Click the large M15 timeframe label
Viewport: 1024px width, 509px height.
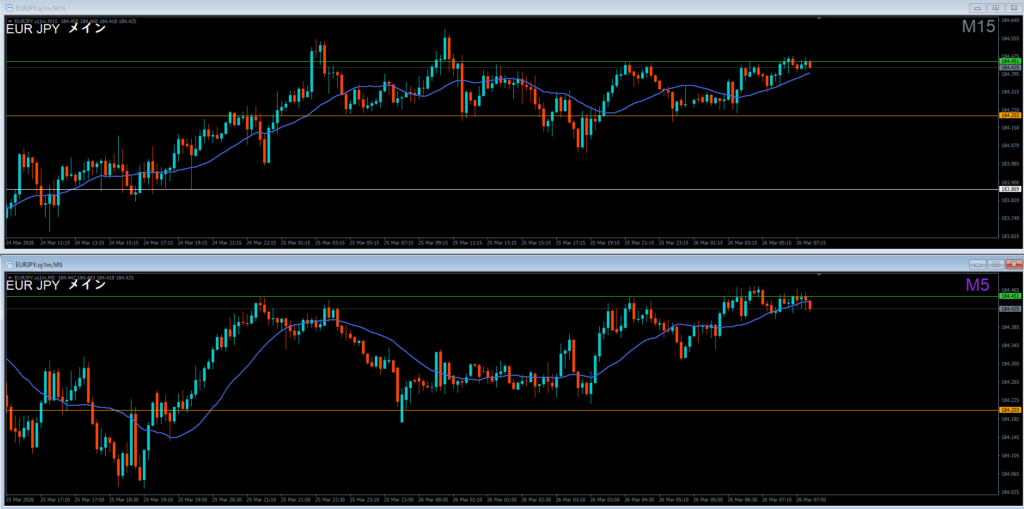point(978,28)
